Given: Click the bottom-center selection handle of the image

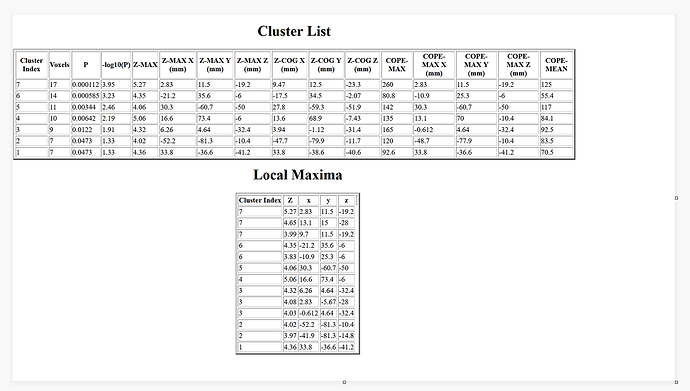Looking at the screenshot, I should 344,382.
